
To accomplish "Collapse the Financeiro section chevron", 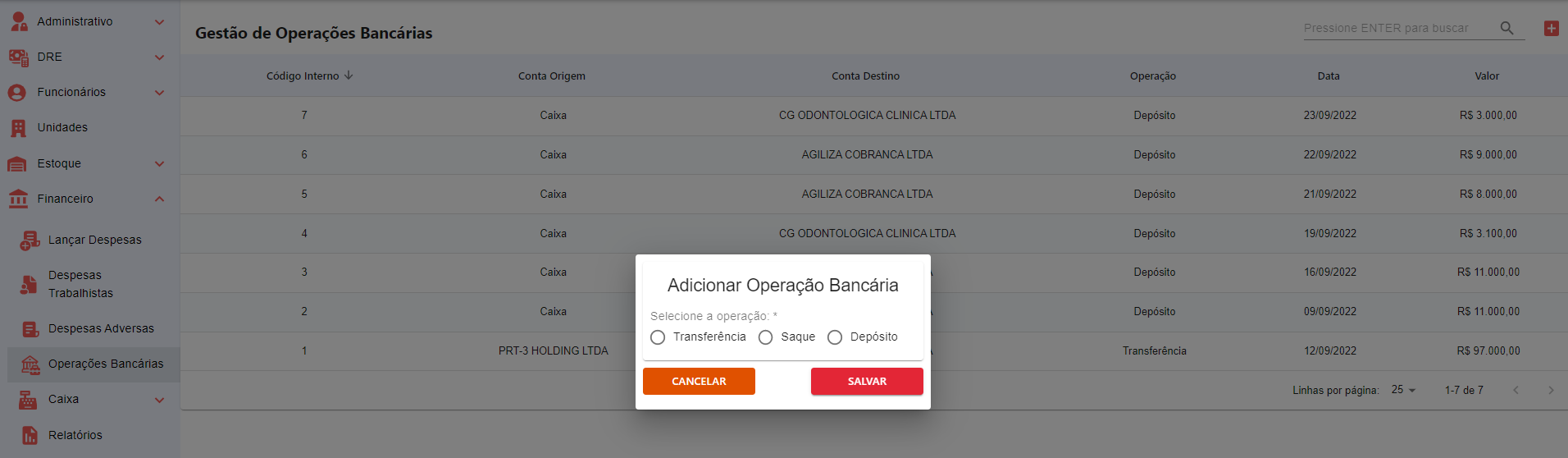I will pyautogui.click(x=160, y=199).
